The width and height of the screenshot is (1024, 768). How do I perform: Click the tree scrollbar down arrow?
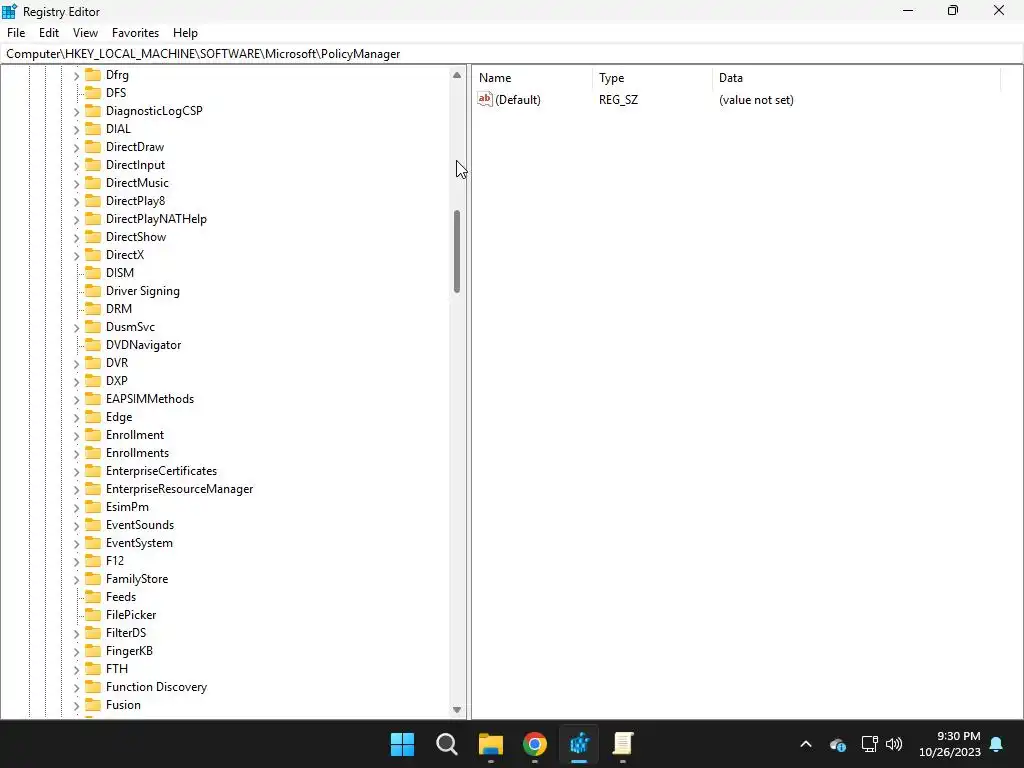coord(456,710)
